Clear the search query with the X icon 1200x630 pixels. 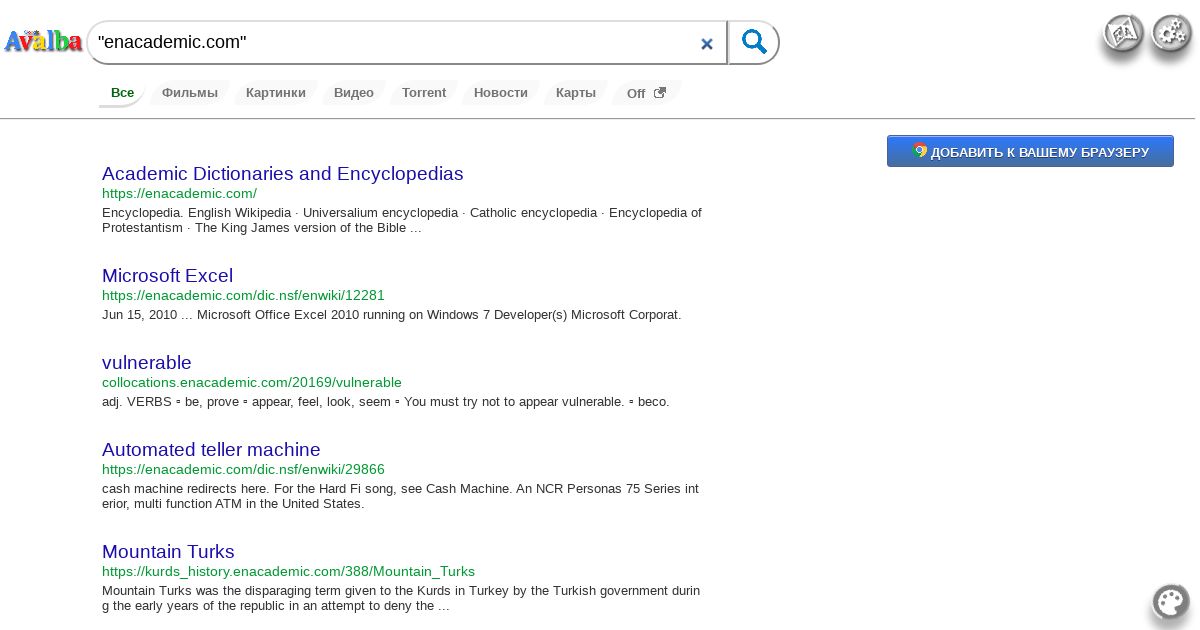[x=707, y=43]
